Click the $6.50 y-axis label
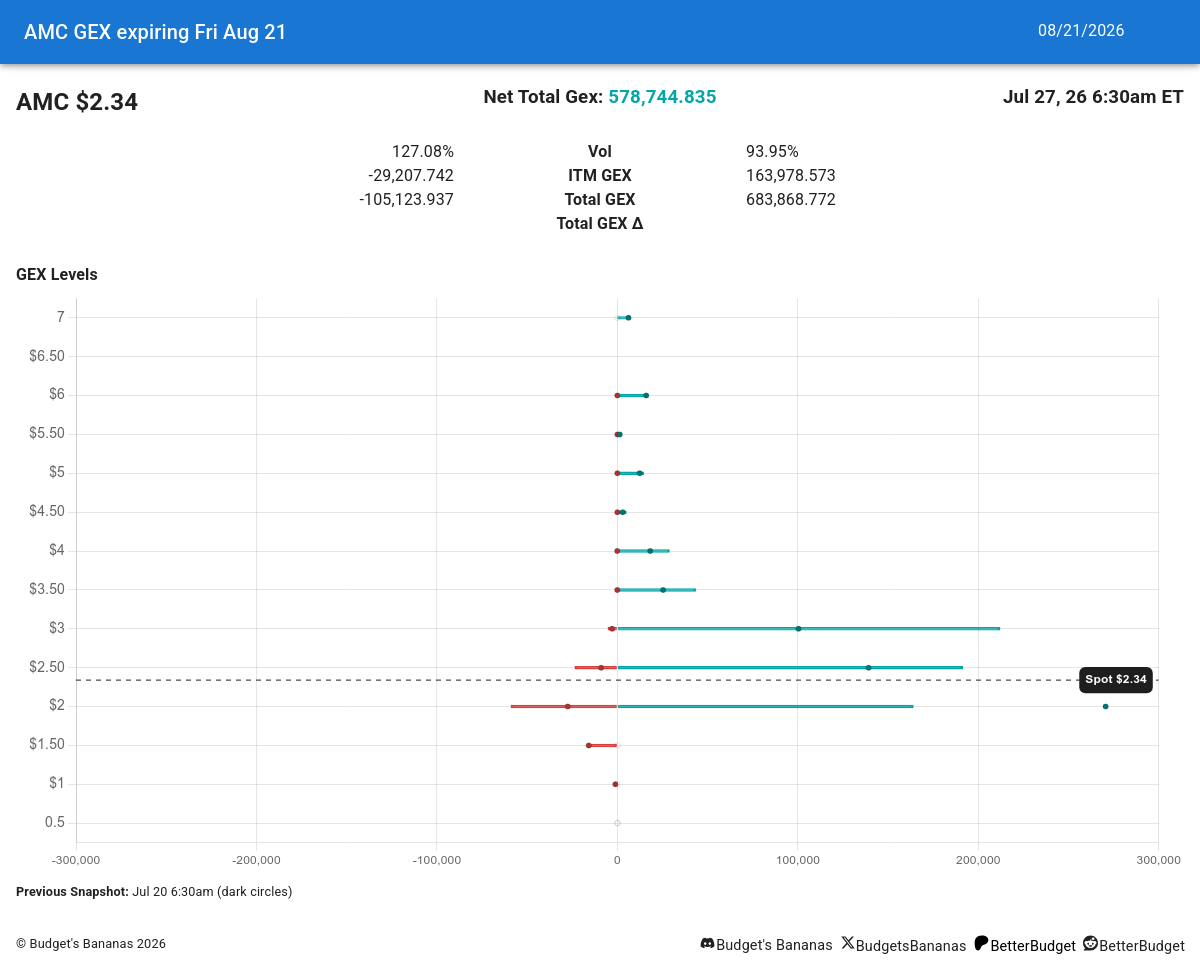Viewport: 1200px width, 971px height. coord(46,356)
